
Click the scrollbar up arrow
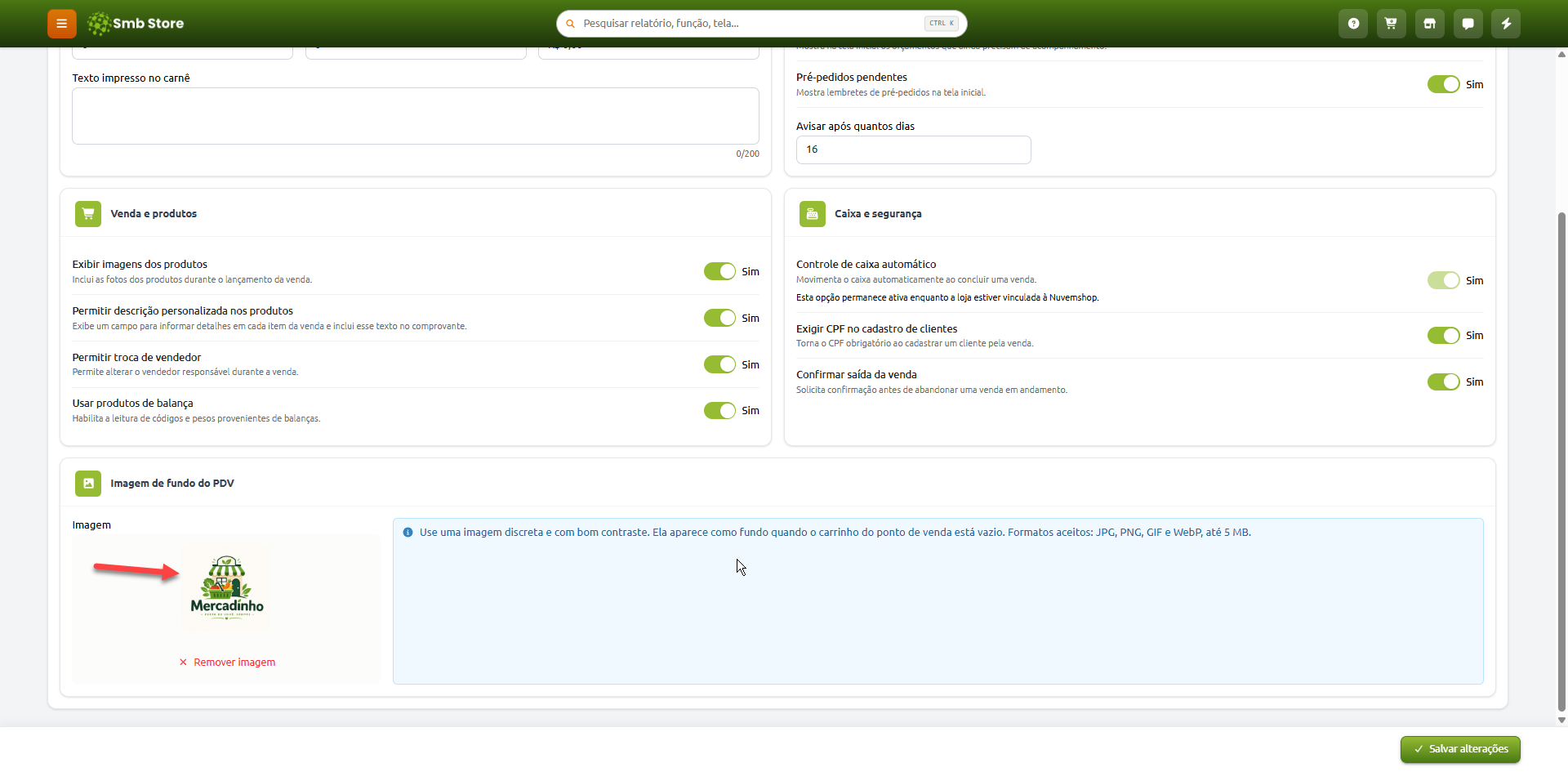[x=1561, y=55]
